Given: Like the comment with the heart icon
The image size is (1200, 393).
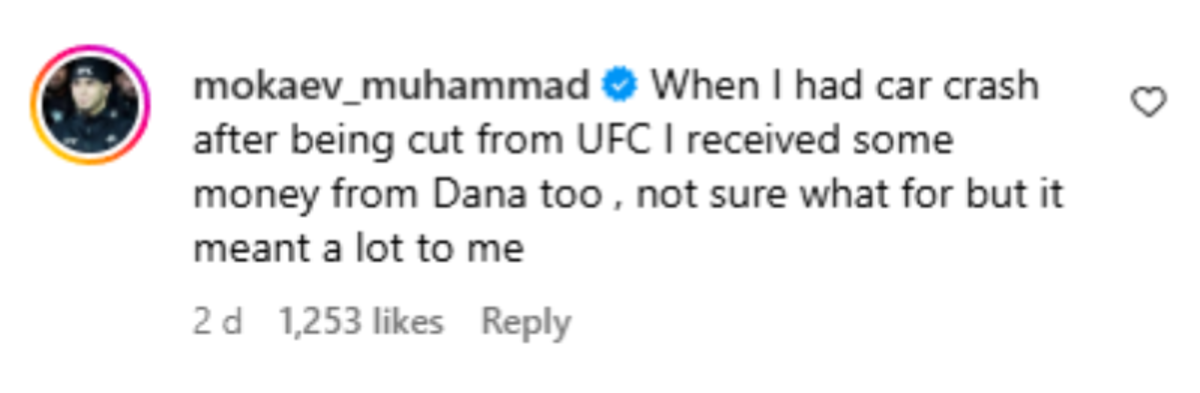Looking at the screenshot, I should point(1149,100).
